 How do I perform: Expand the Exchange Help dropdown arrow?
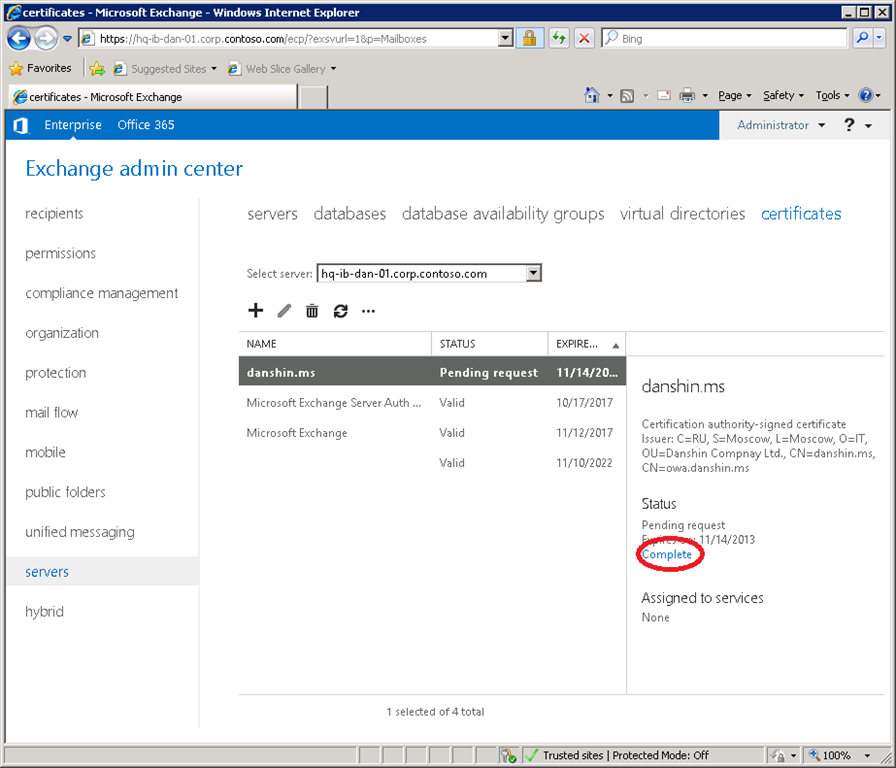(868, 126)
